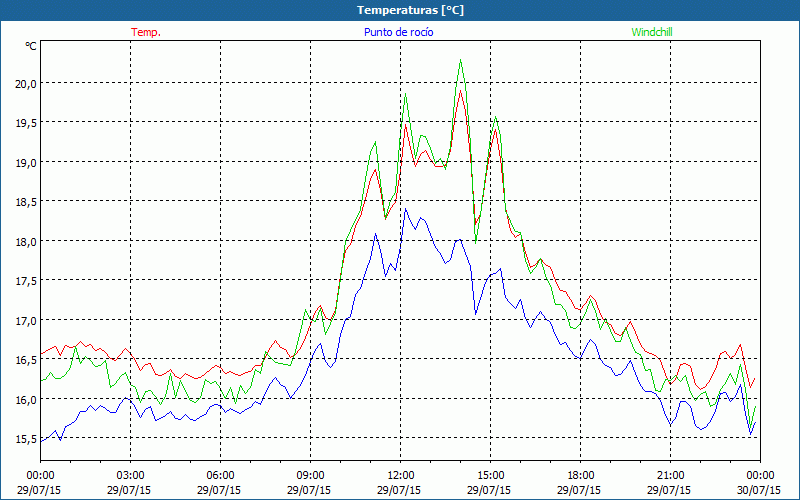Click the 06:00 time axis label

tap(220, 476)
